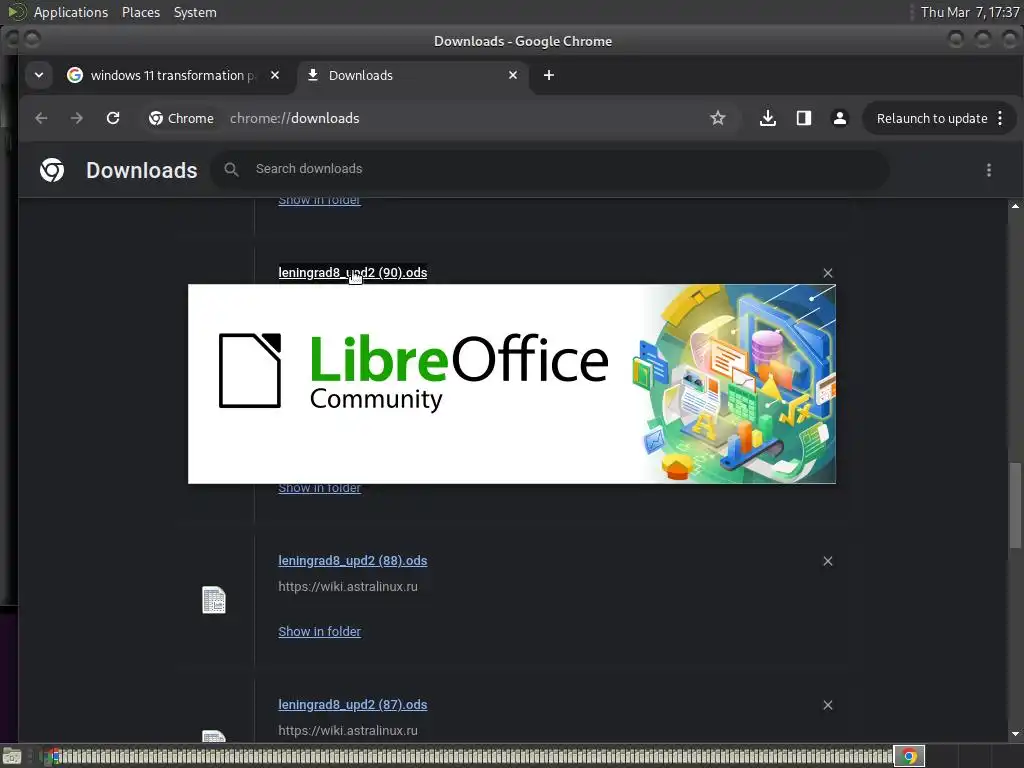
Task: Close the windows 11 transformation tab
Action: [x=275, y=75]
